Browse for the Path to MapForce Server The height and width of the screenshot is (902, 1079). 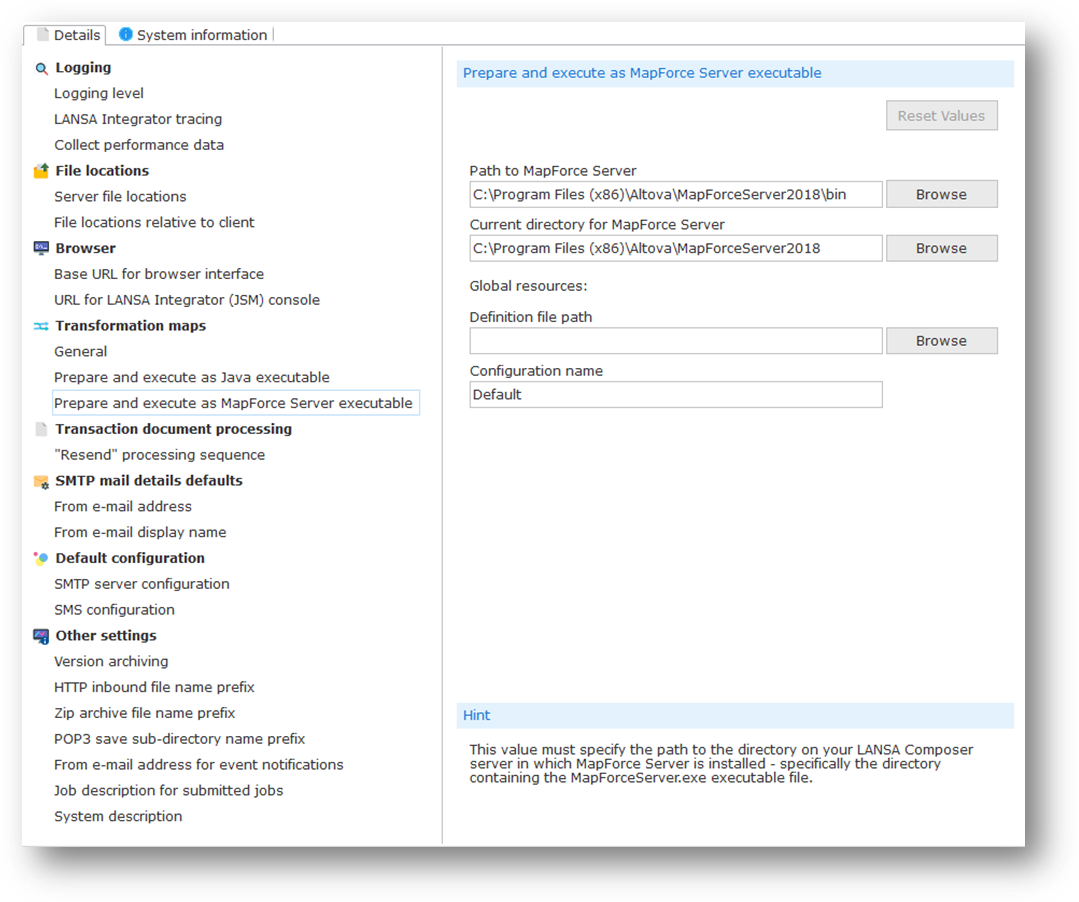click(941, 195)
